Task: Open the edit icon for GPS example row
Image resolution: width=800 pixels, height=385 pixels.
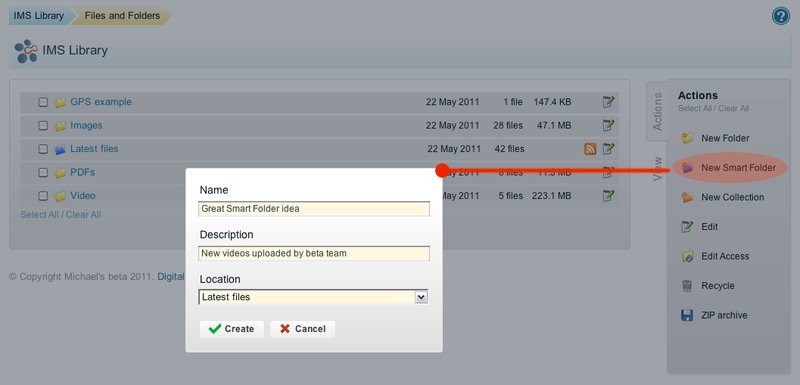Action: click(608, 102)
